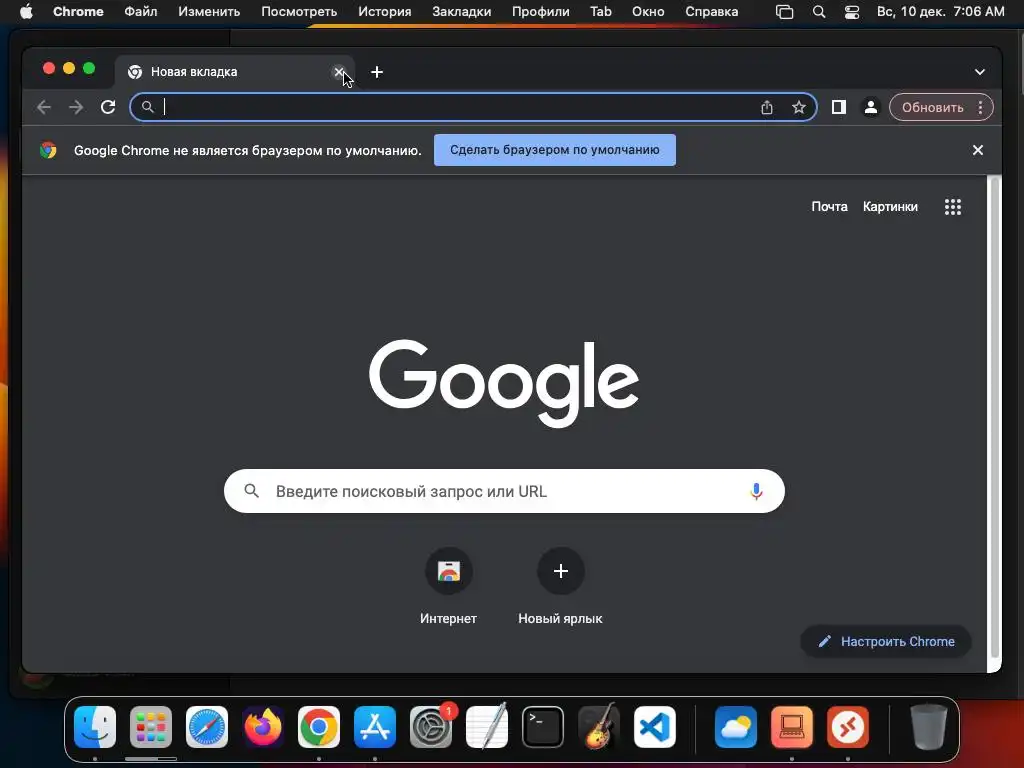Open Weather app from the Dock
Image resolution: width=1024 pixels, height=768 pixels.
[736, 727]
